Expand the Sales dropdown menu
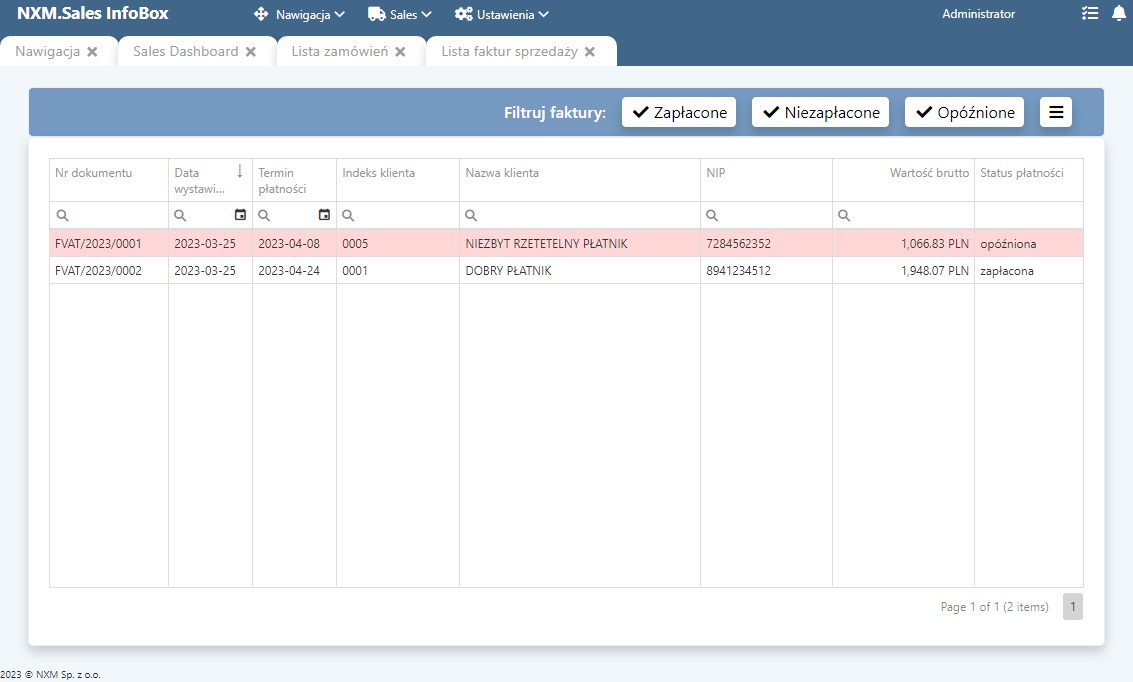The width and height of the screenshot is (1133, 682). coord(400,15)
